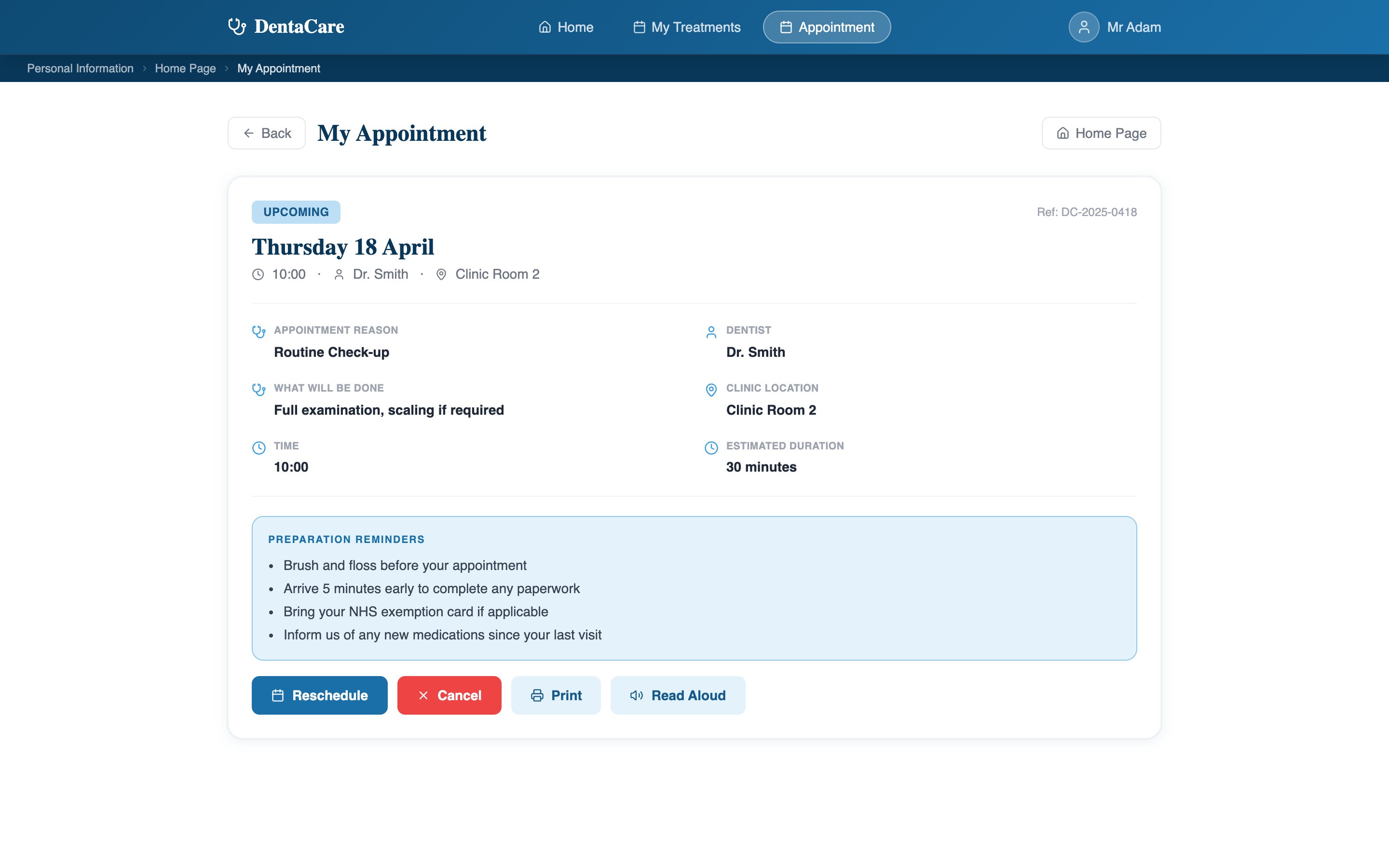This screenshot has width=1389, height=868.
Task: Cancel the appointment with the red button
Action: [x=449, y=695]
